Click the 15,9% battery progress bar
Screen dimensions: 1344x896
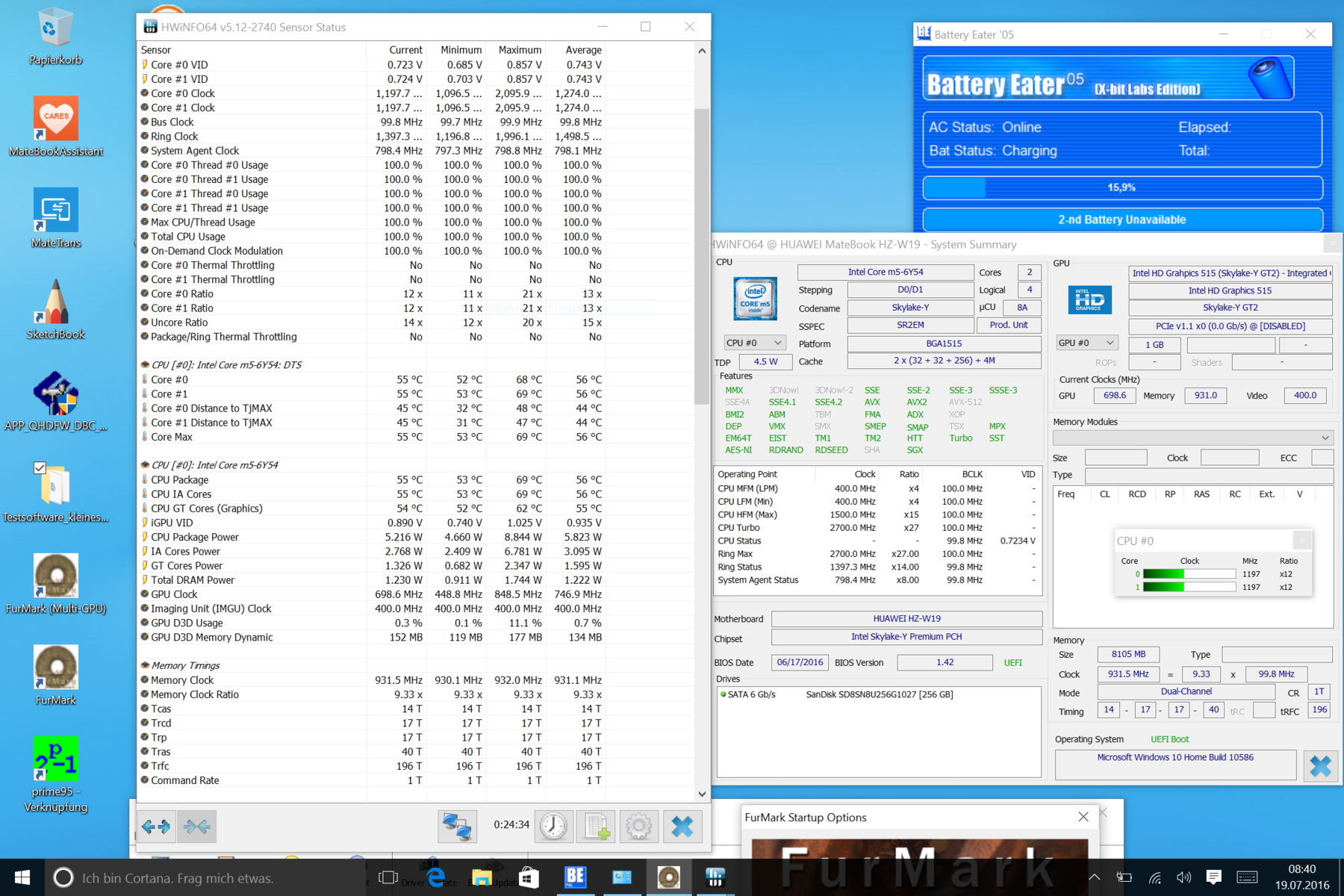pyautogui.click(x=1121, y=187)
